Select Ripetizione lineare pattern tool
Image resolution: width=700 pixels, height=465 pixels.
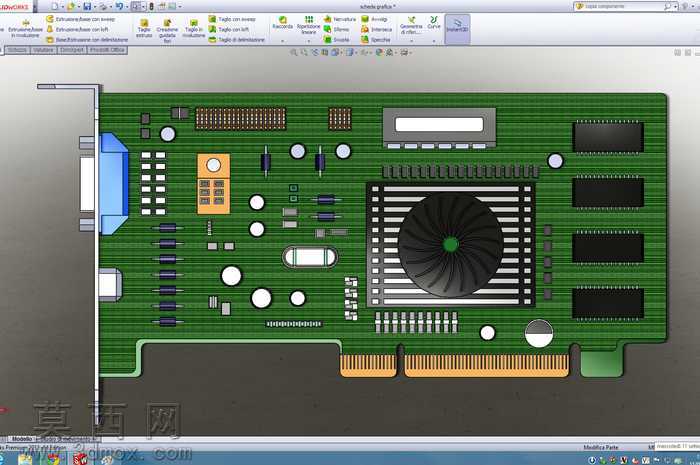308,25
